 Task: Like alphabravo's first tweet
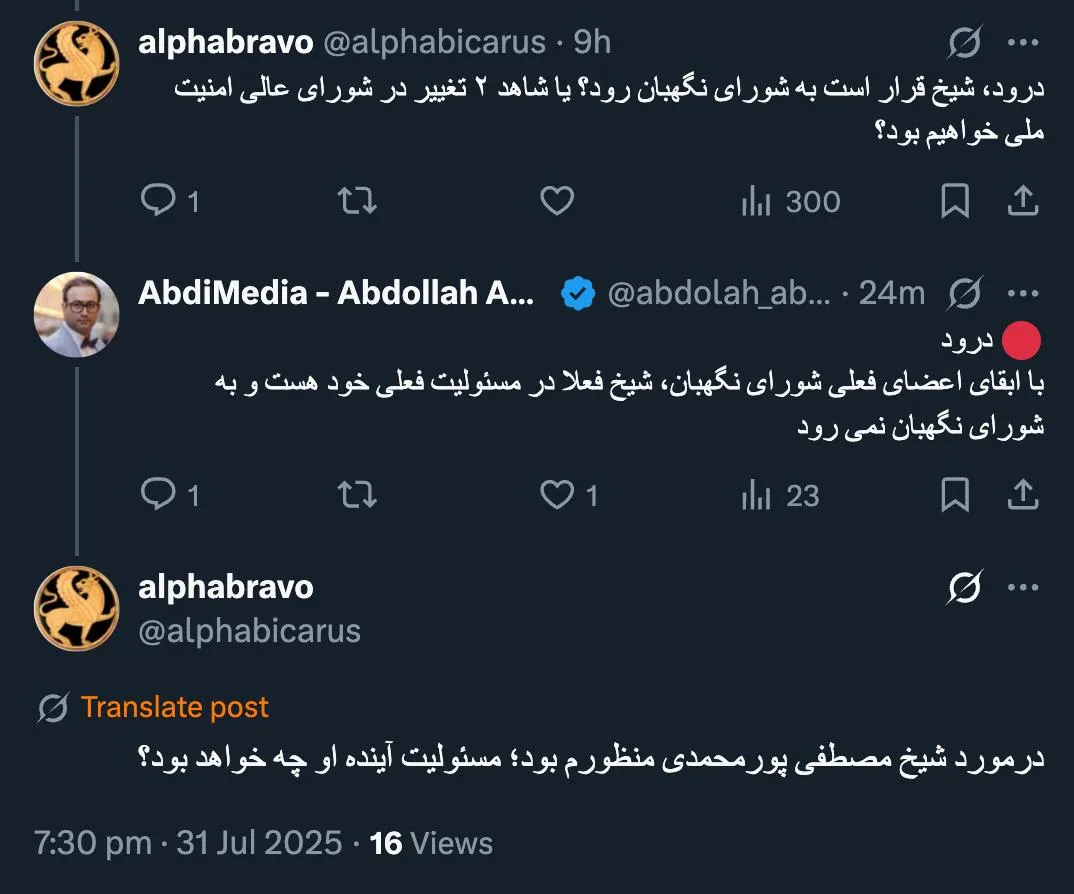(x=557, y=201)
